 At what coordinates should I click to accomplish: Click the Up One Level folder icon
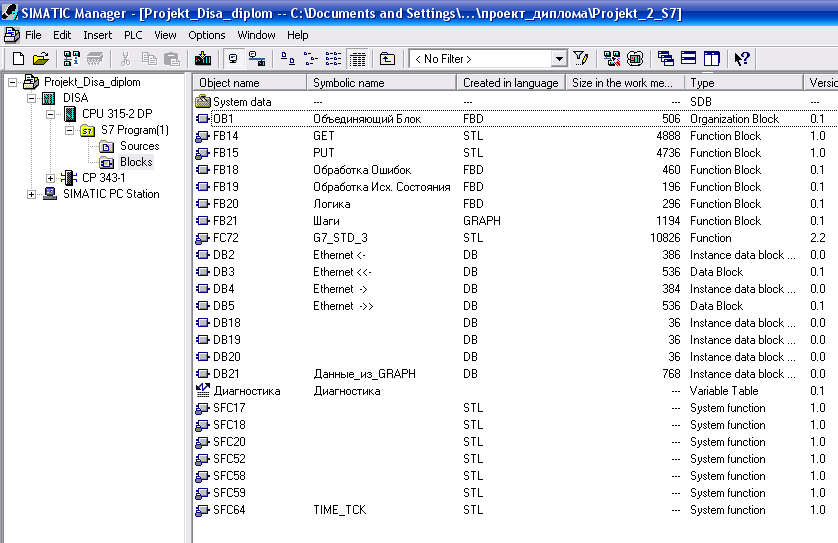387,59
